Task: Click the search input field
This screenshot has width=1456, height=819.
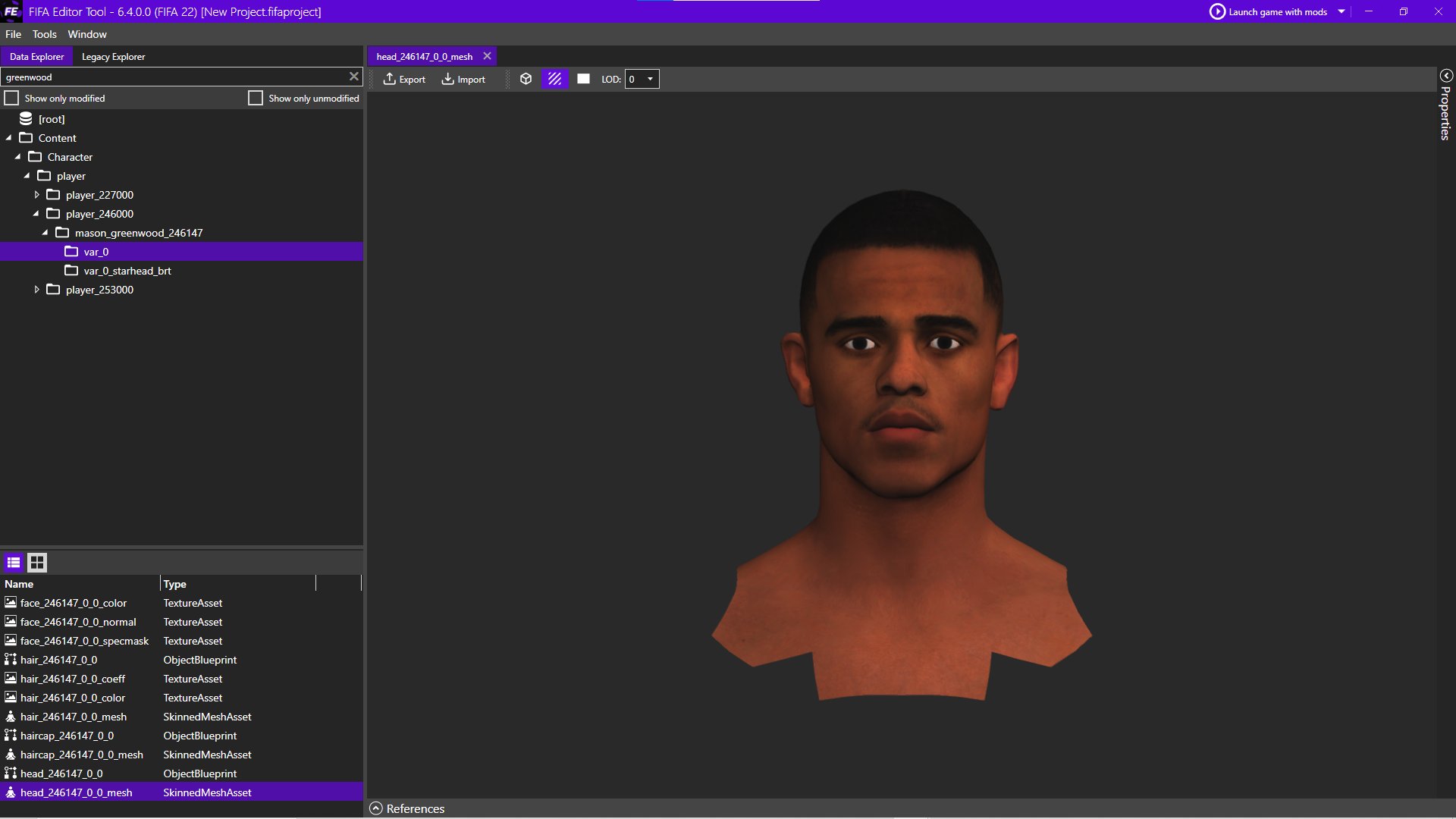Action: [x=181, y=76]
